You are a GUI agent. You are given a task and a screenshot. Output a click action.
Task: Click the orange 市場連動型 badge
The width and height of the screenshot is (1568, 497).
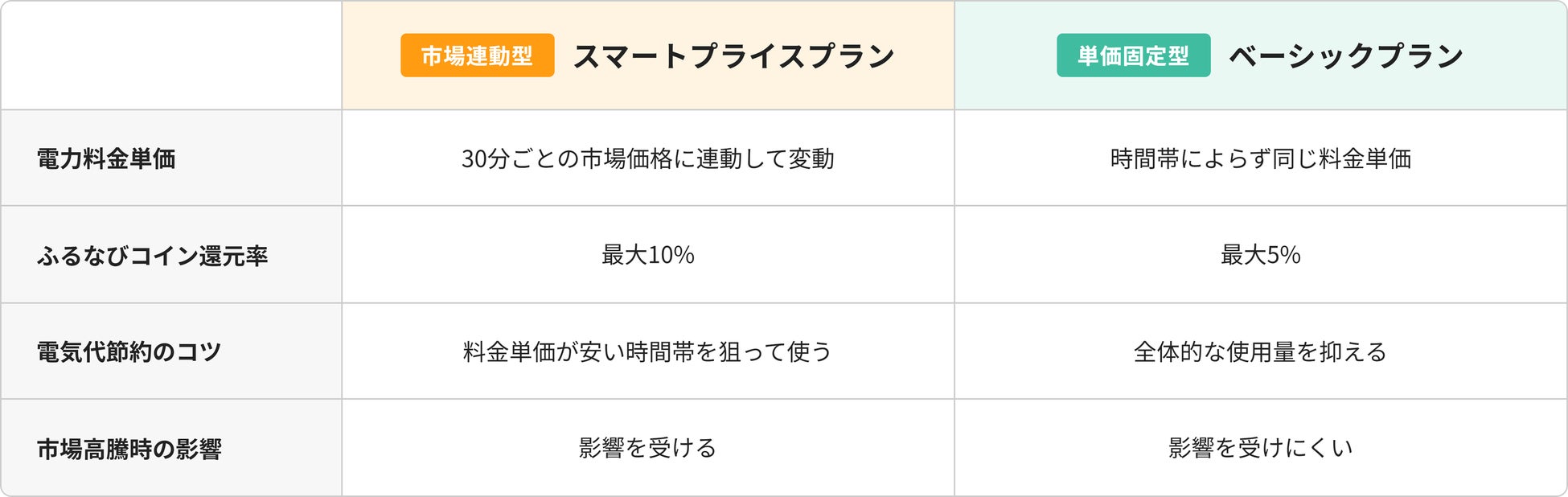(478, 55)
